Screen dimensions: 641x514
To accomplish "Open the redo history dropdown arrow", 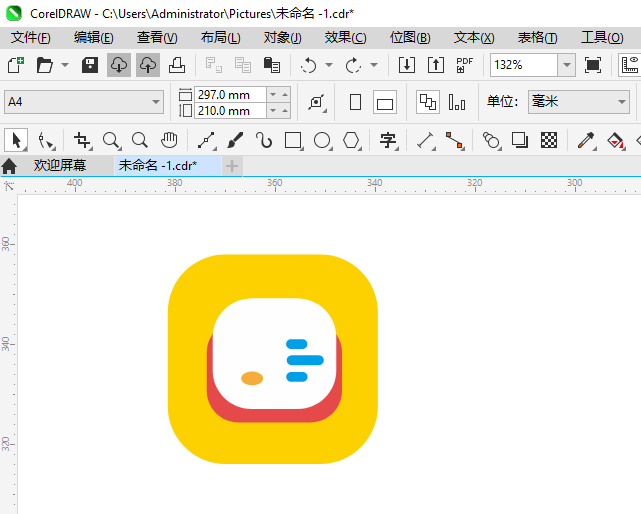I will coord(374,65).
